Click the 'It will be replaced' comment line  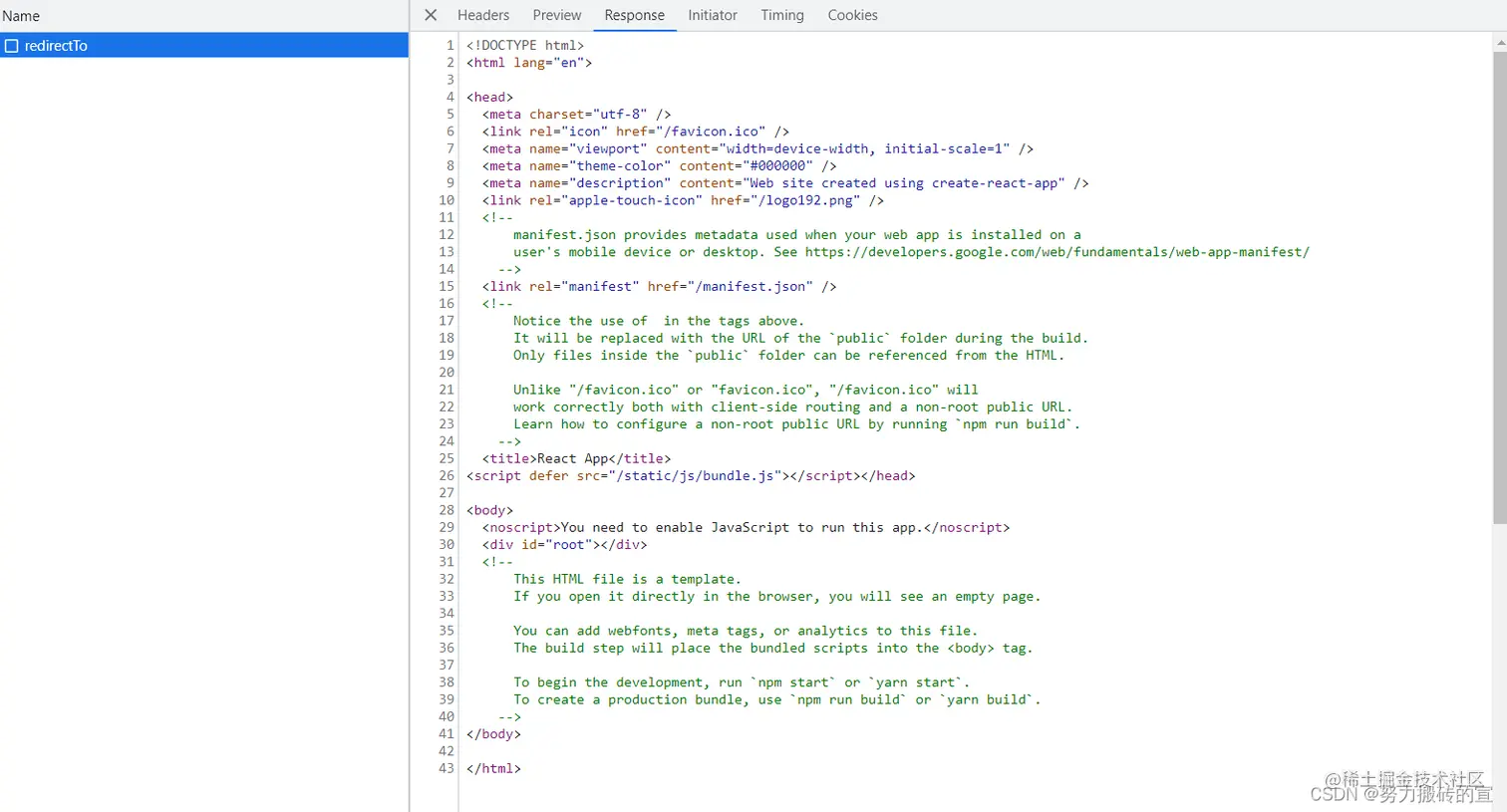tap(801, 338)
